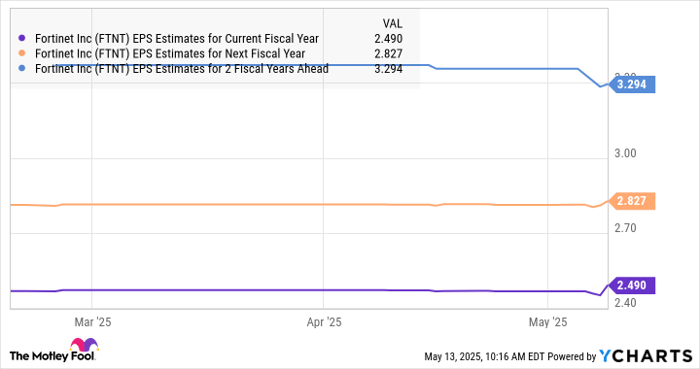
Task: Click the The Motley Fool text logo
Action: point(52,356)
